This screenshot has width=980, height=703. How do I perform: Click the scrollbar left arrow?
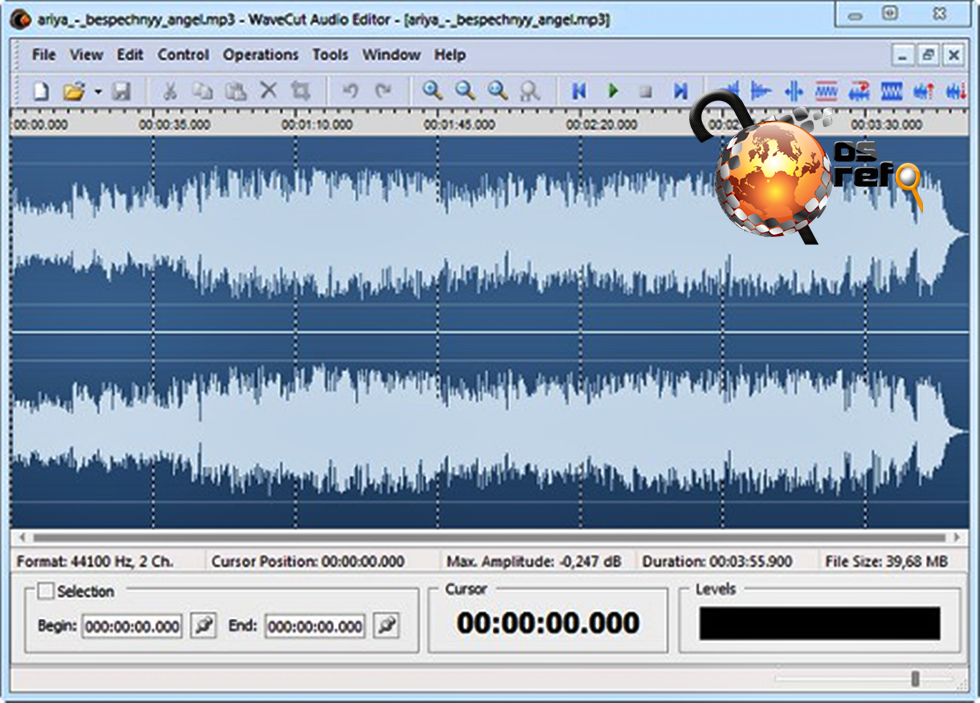pos(22,537)
